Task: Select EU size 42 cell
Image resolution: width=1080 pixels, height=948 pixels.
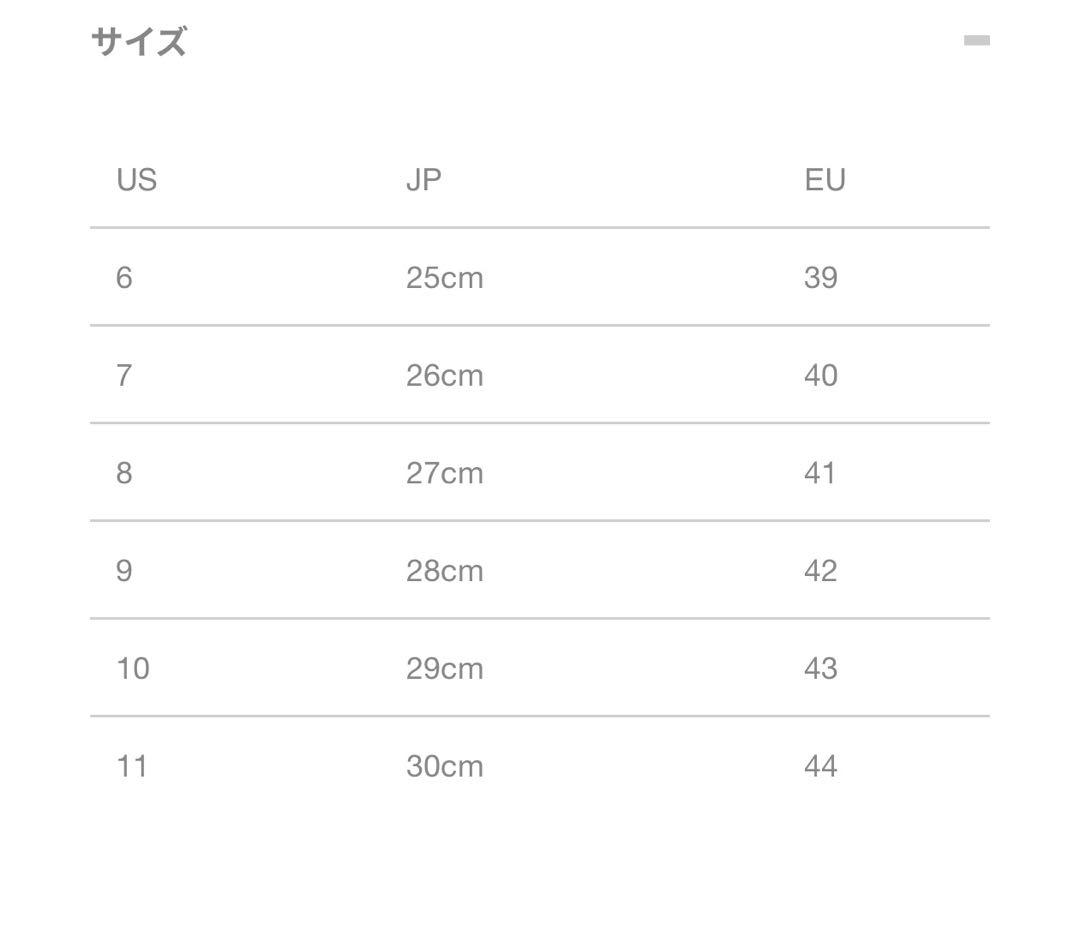Action: coord(820,570)
